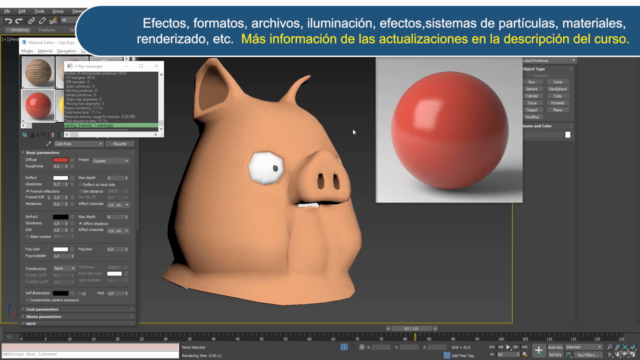Click the eyedropper pick-material icon

pyautogui.click(x=48, y=144)
